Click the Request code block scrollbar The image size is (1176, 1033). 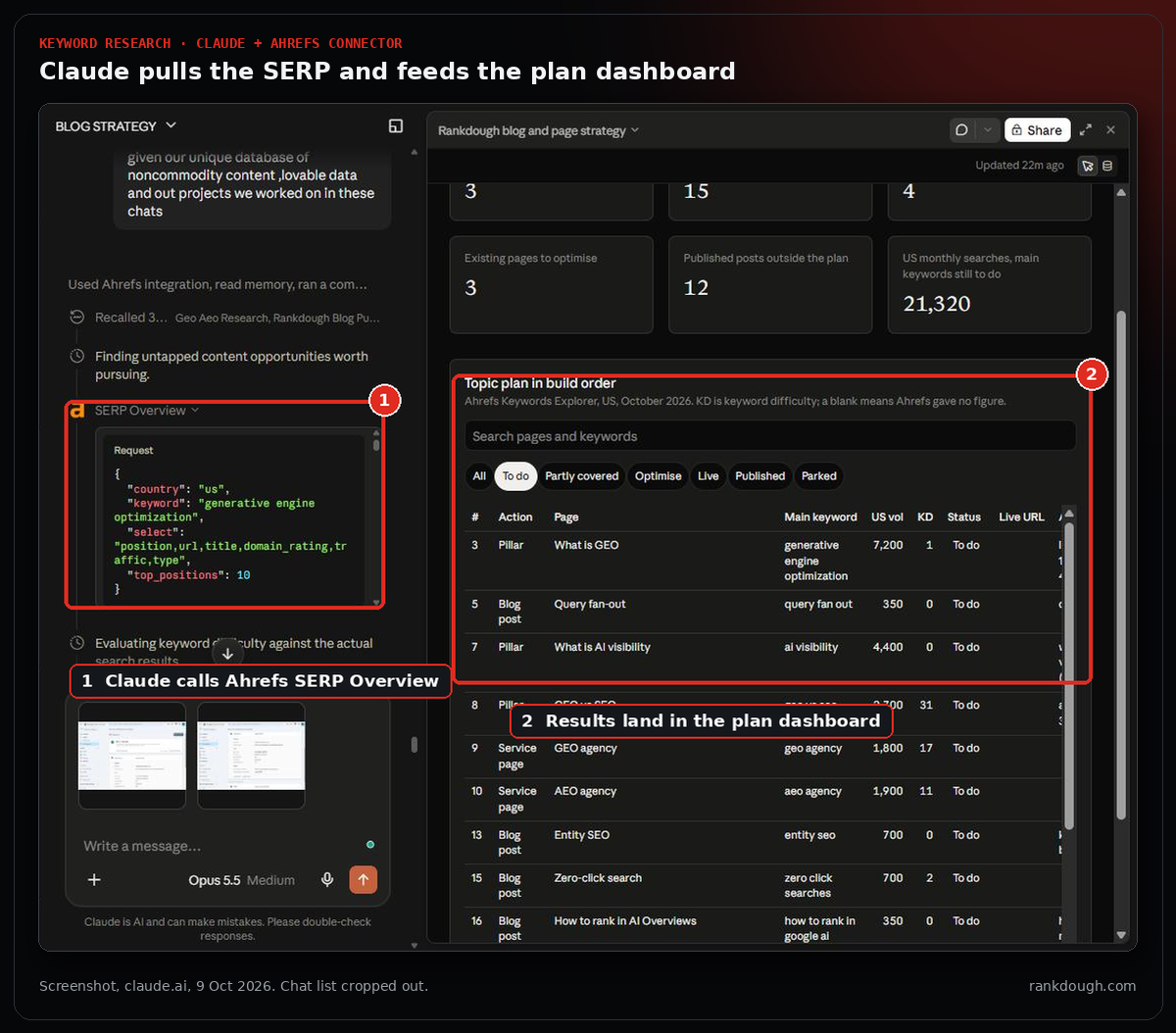coord(376,446)
